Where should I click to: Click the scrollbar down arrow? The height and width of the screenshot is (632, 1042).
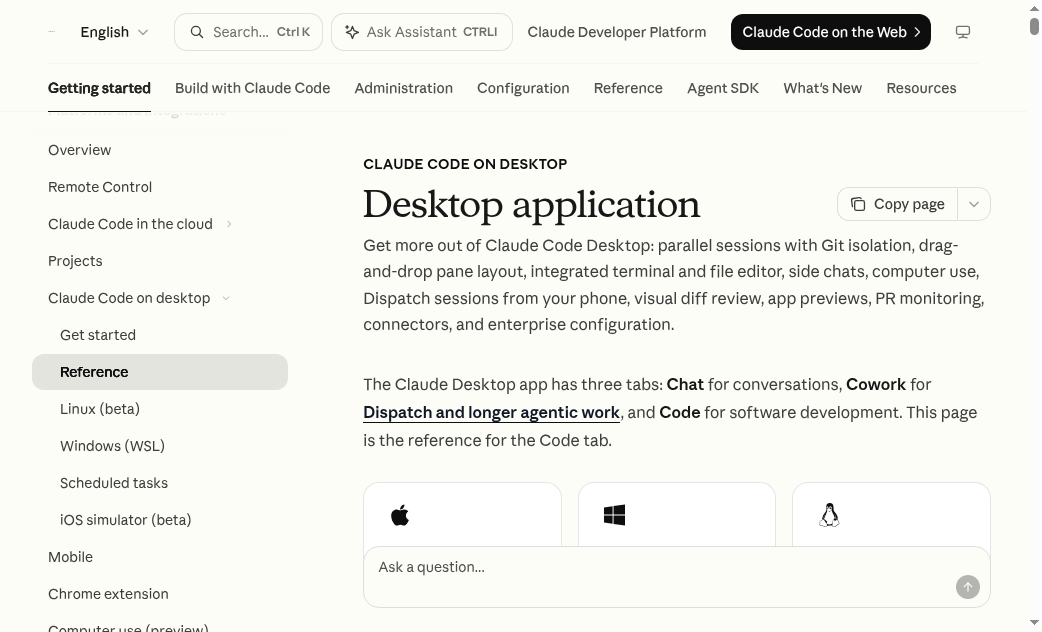click(x=1034, y=624)
